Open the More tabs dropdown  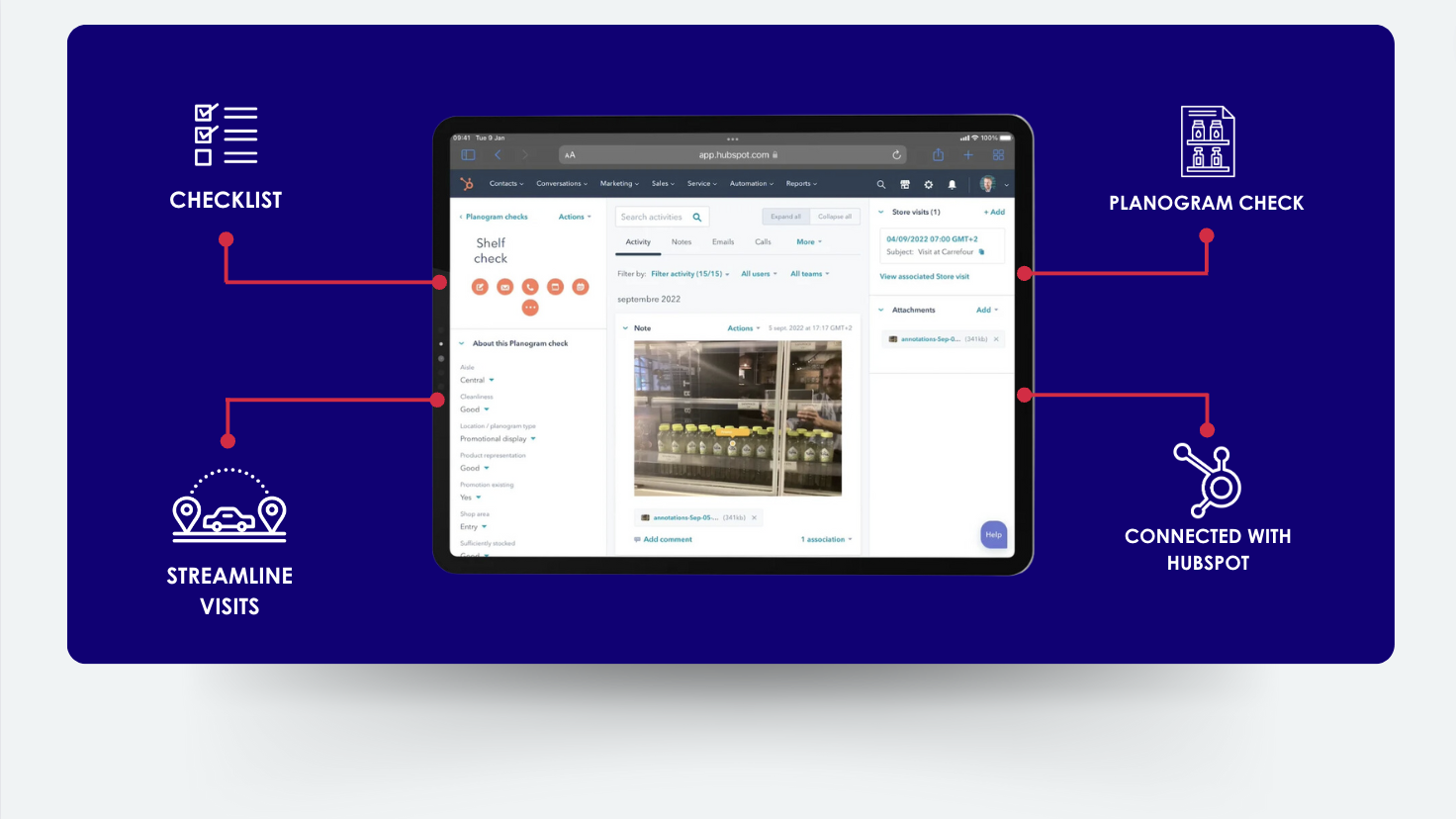[809, 242]
